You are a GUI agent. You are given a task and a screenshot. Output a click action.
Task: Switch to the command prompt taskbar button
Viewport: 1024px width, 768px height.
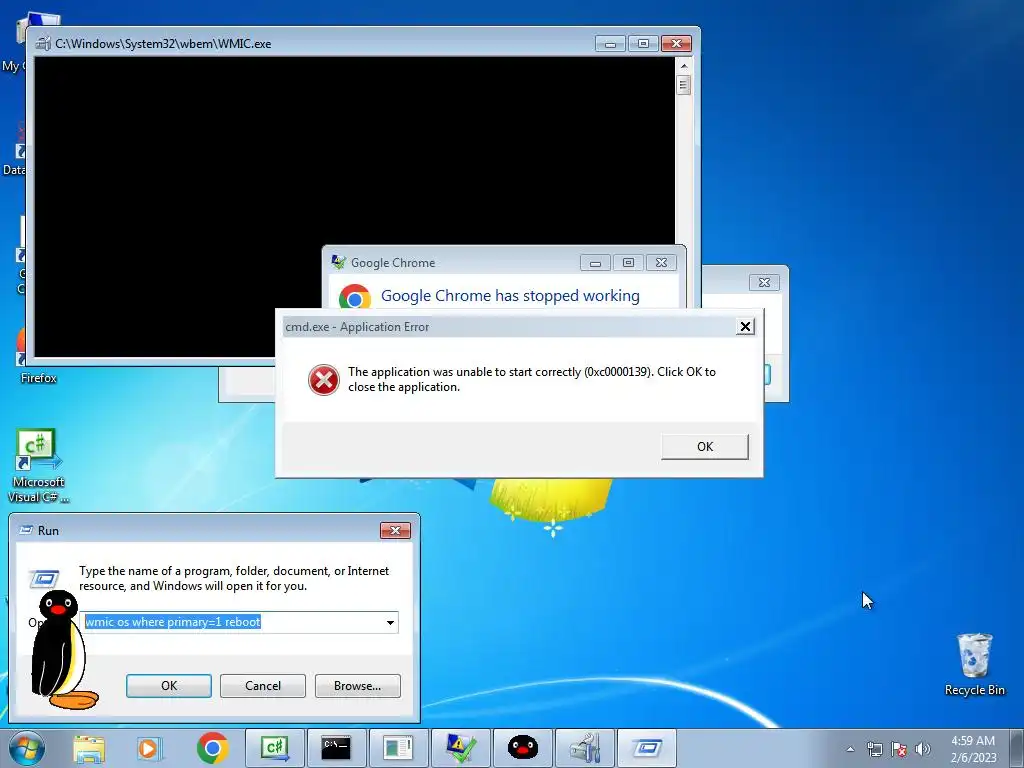pos(336,748)
